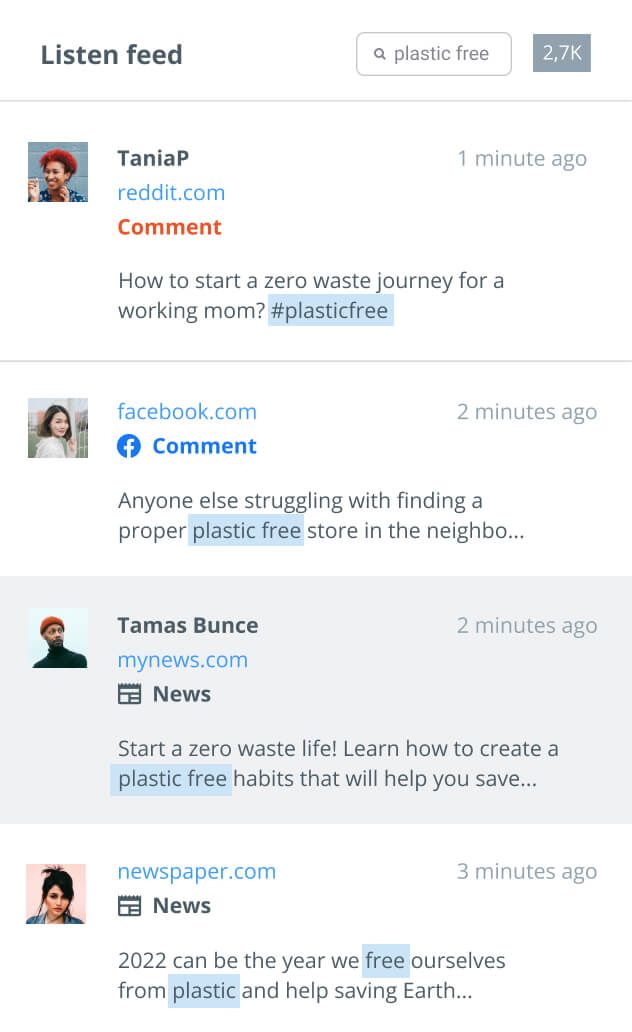Open the reddit.com source link

(x=171, y=193)
